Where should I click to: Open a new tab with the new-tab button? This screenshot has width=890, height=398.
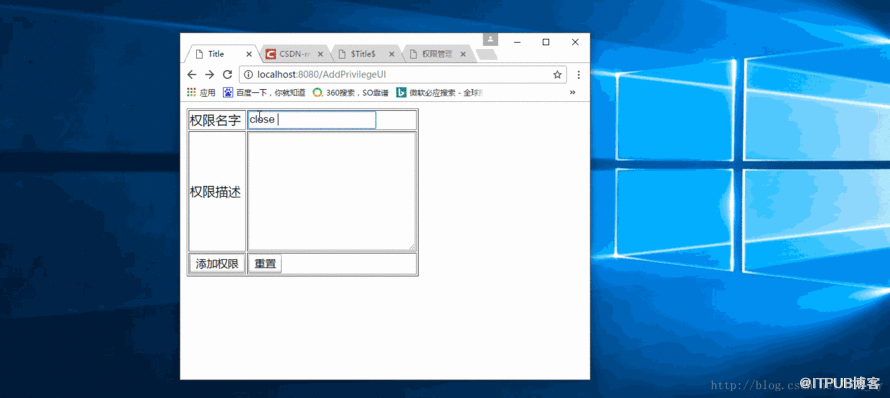(487, 55)
